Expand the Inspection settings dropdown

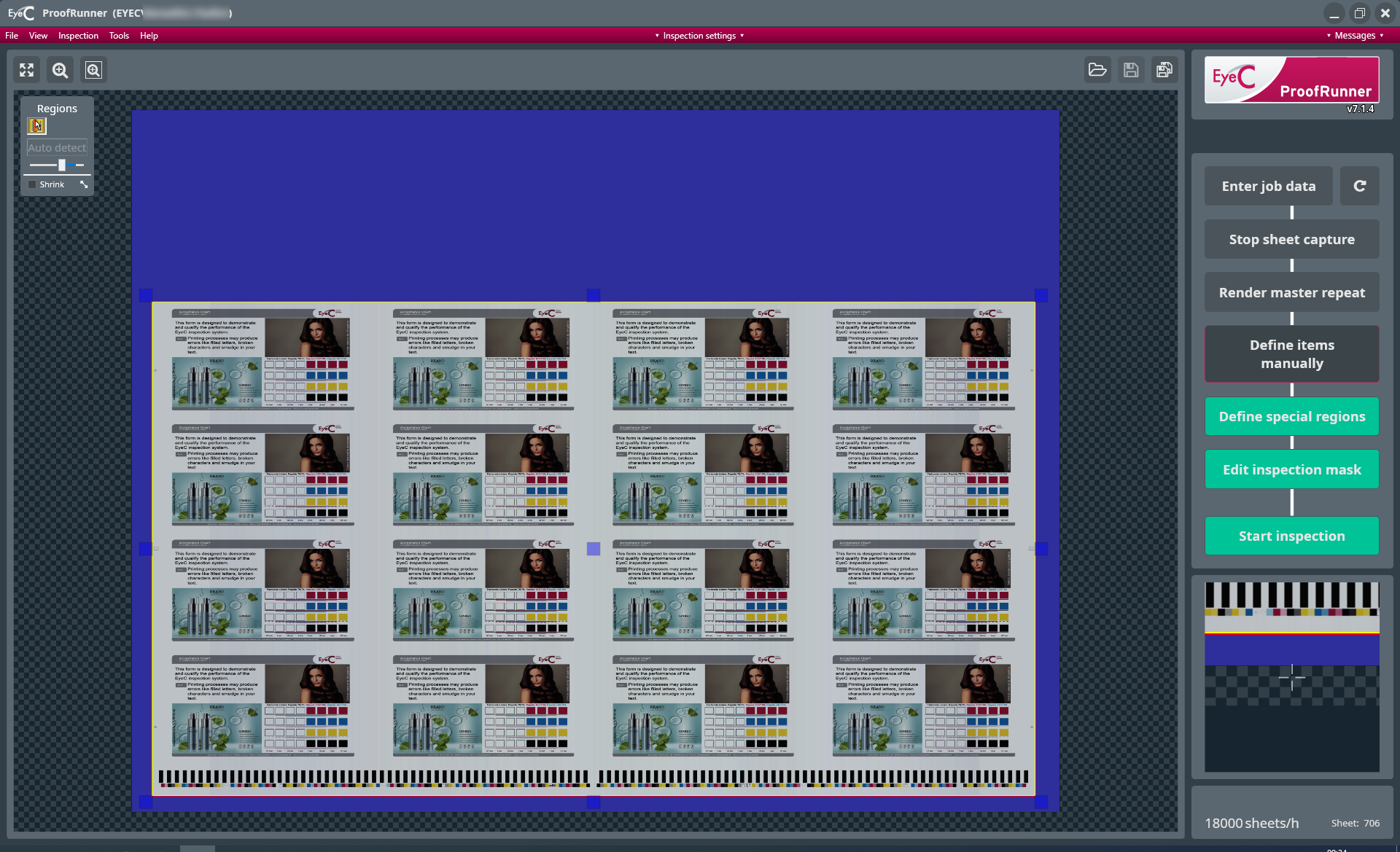(x=699, y=36)
